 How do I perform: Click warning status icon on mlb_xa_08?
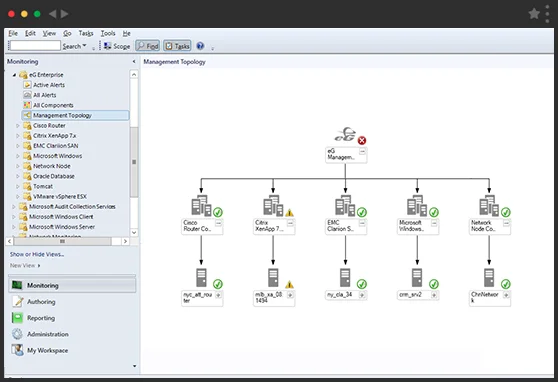coord(289,284)
